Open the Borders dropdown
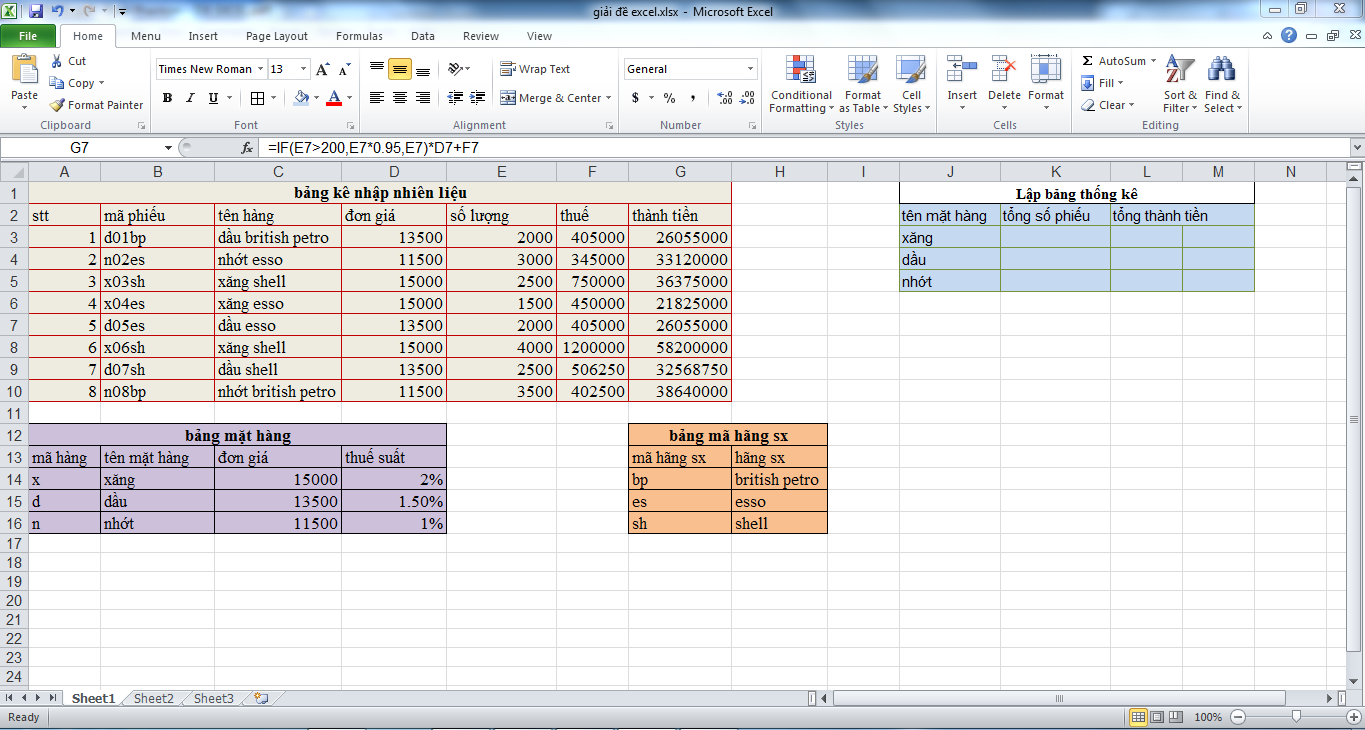1365x730 pixels. tap(272, 98)
